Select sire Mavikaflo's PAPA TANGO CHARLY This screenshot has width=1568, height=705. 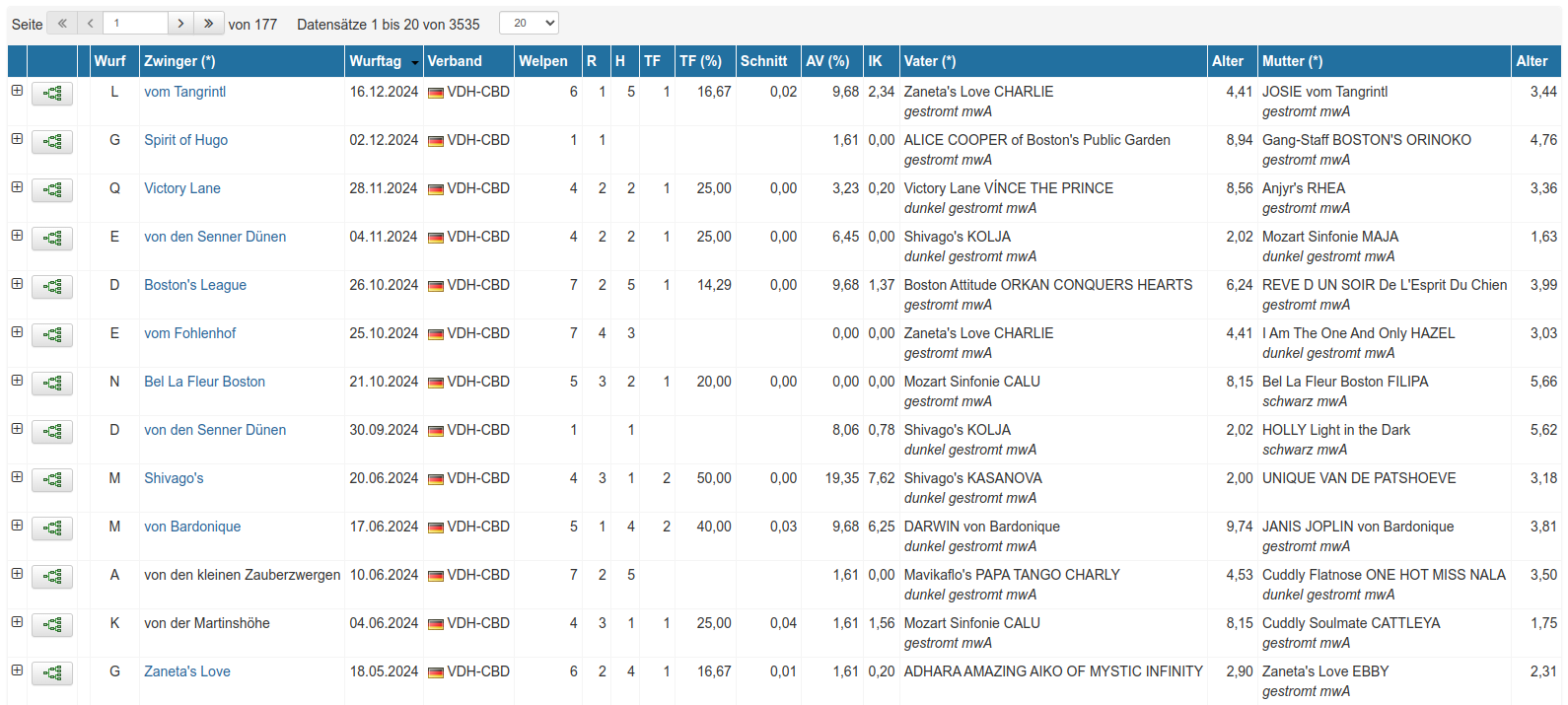coord(1012,575)
